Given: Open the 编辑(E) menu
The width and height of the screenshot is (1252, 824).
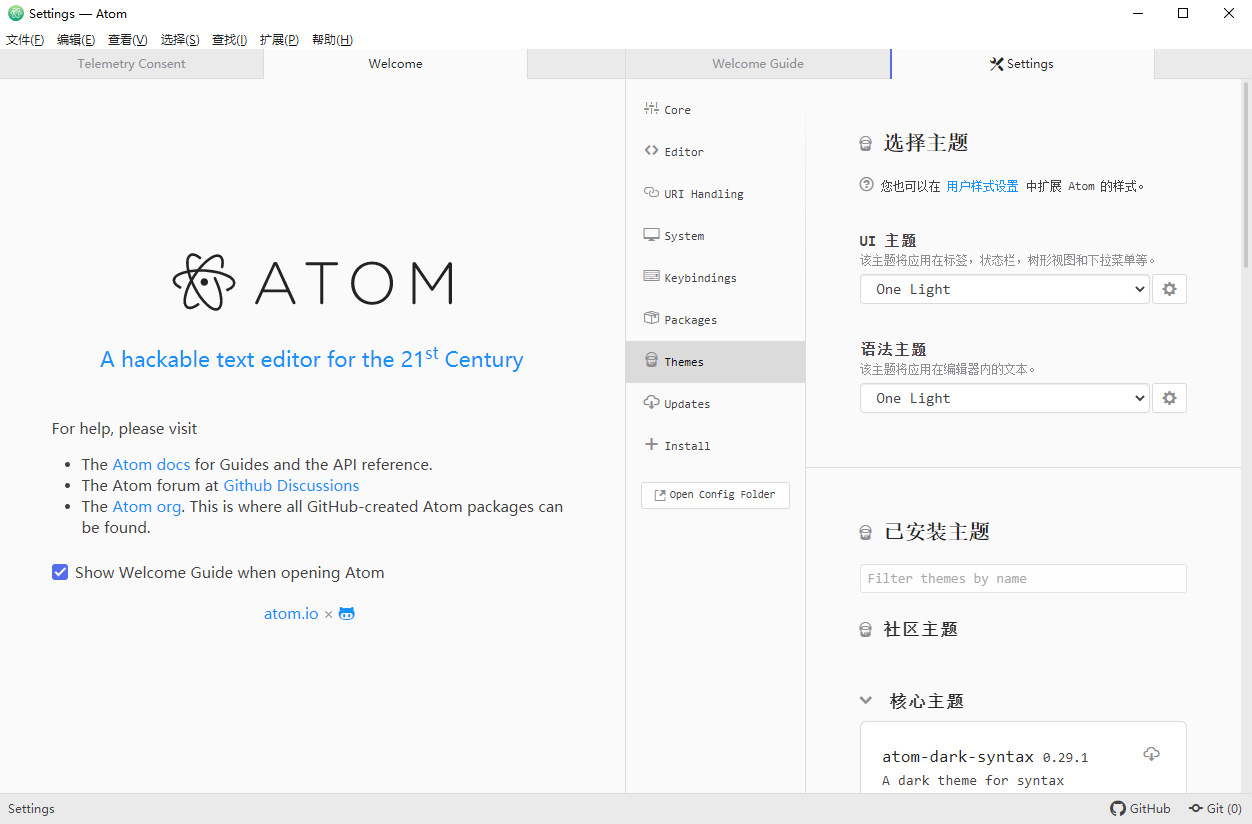Looking at the screenshot, I should tap(76, 40).
